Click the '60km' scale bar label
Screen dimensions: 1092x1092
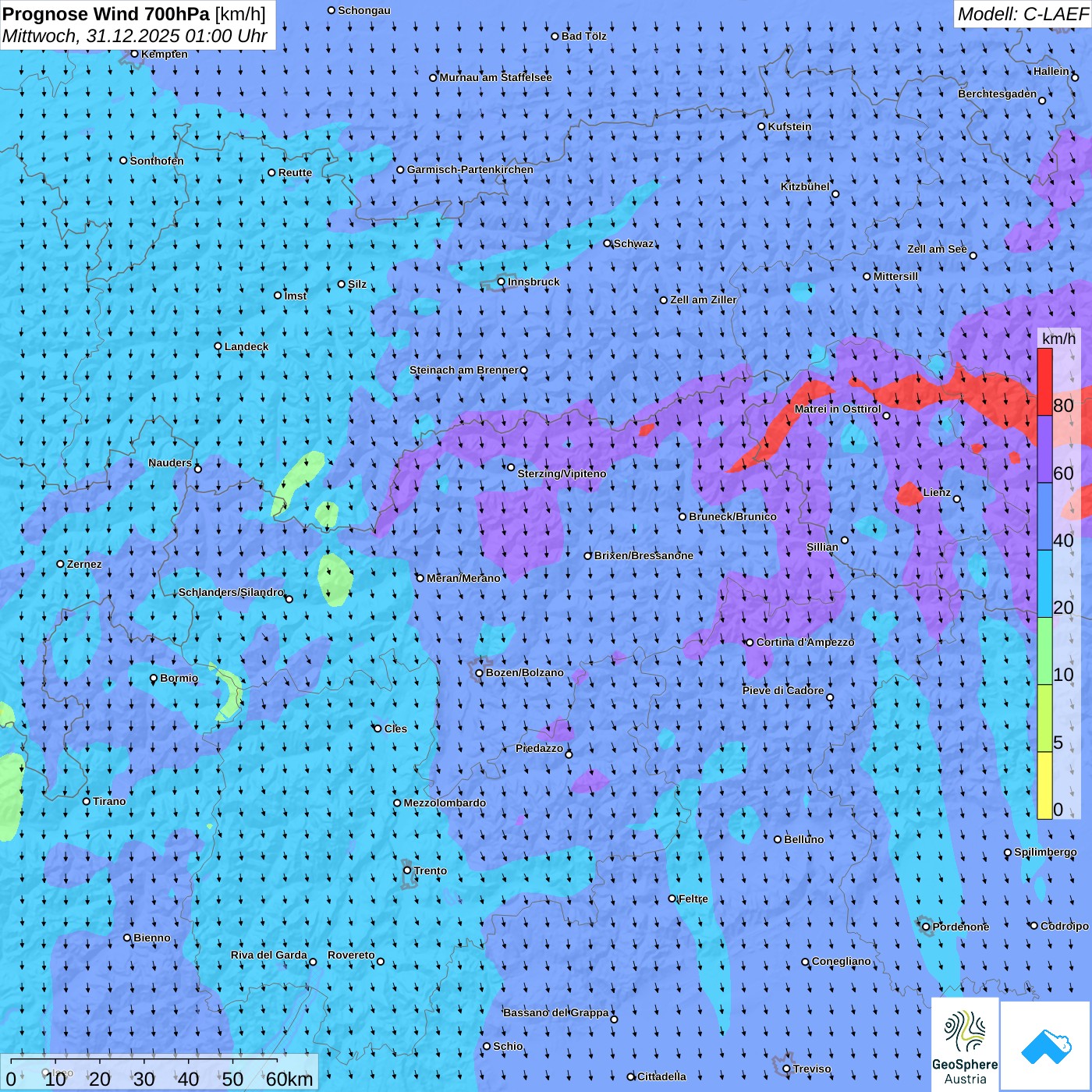289,1079
